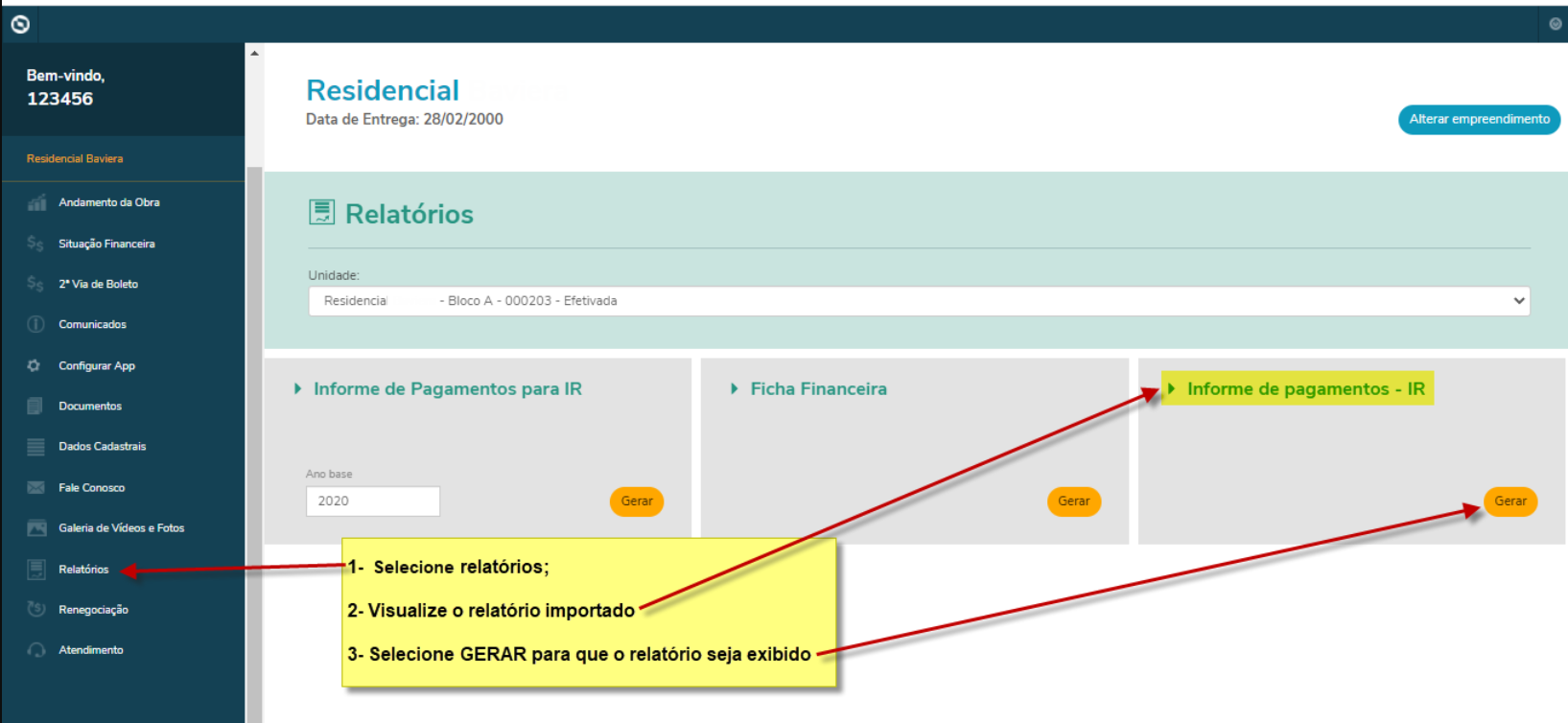
Task: Click the Relatórios header document icon
Action: click(x=321, y=212)
